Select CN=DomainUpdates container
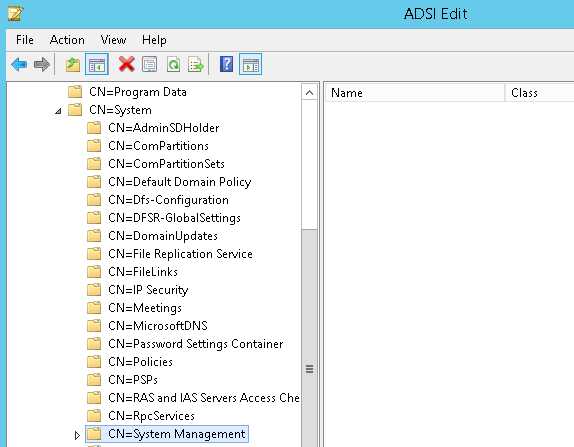The width and height of the screenshot is (574, 447). [x=163, y=236]
